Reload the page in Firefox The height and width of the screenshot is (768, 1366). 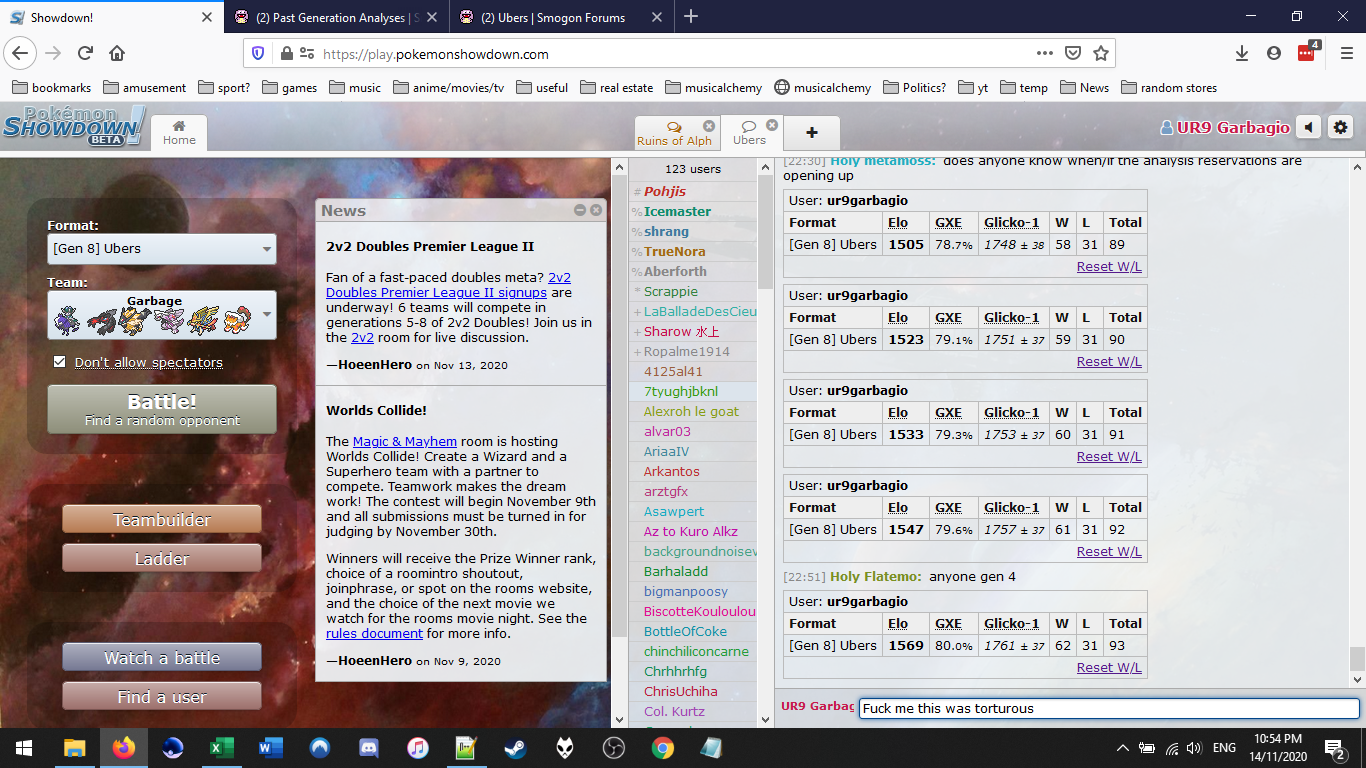(85, 53)
